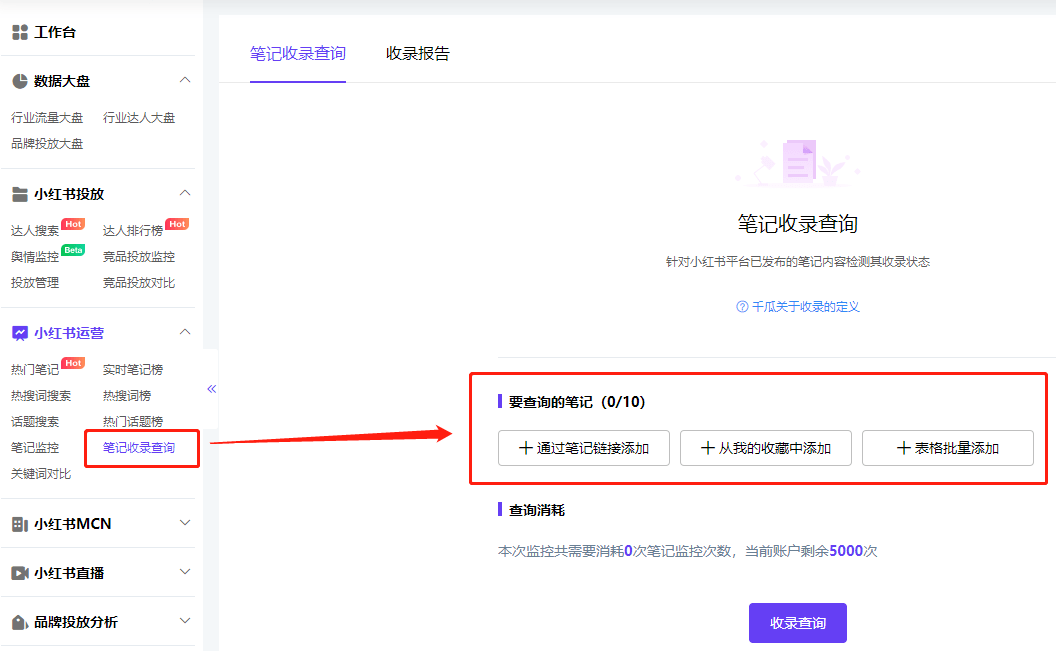Click the 小红书运营 chart icon

pos(20,333)
